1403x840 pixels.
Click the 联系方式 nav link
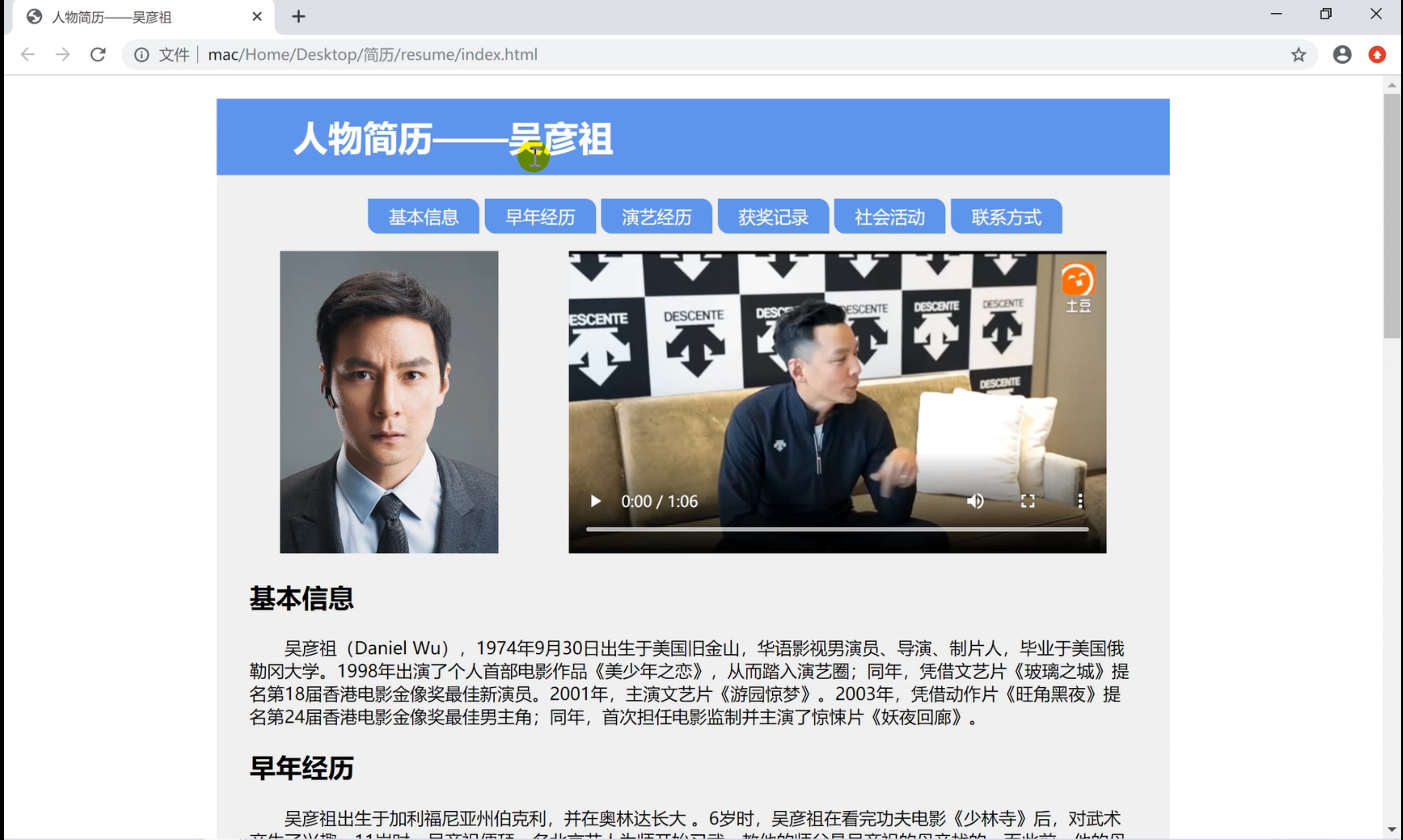coord(1006,217)
